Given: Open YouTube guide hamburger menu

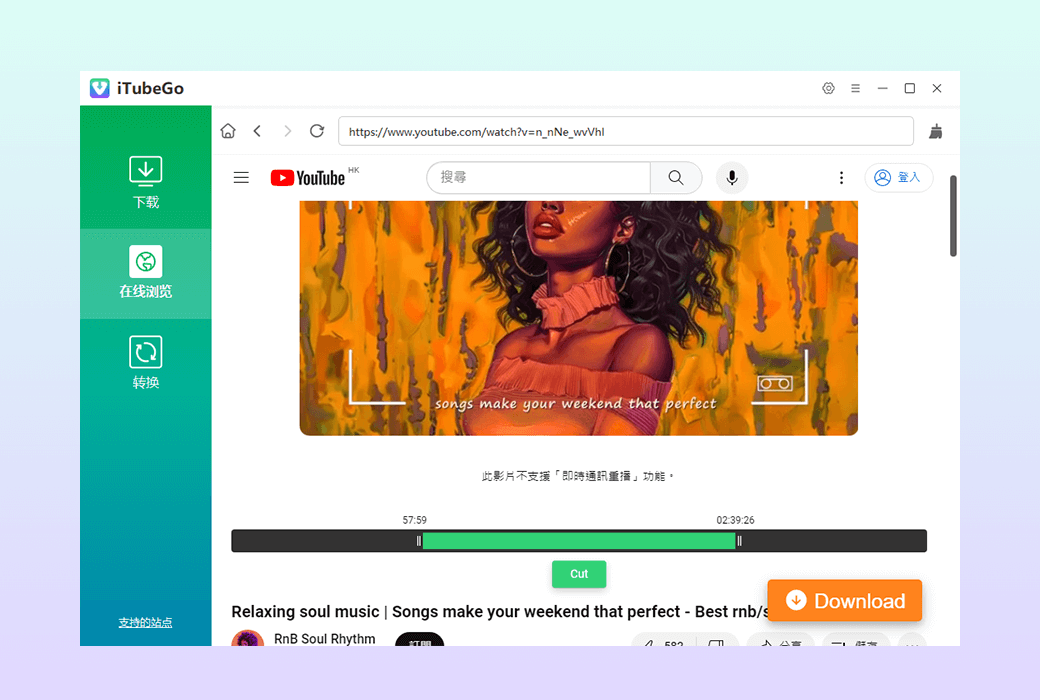Looking at the screenshot, I should point(241,177).
